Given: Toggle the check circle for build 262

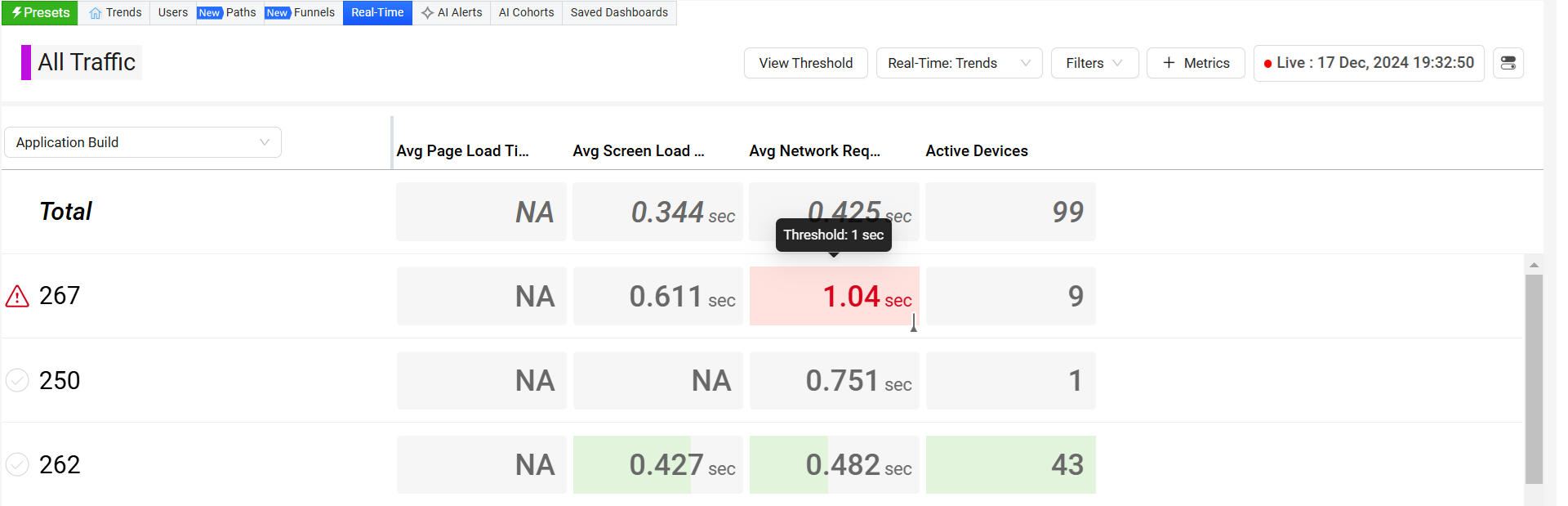Looking at the screenshot, I should [x=17, y=464].
